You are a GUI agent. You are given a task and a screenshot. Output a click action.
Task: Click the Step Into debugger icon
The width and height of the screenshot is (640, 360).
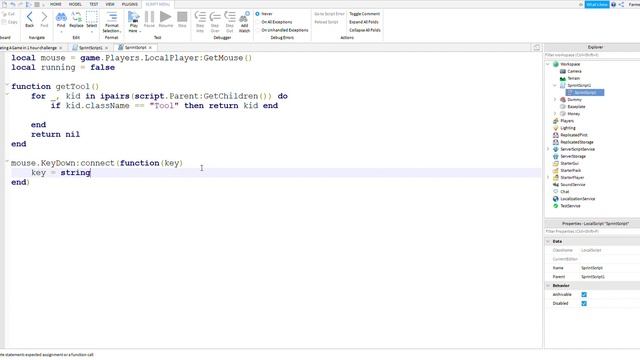point(200,17)
